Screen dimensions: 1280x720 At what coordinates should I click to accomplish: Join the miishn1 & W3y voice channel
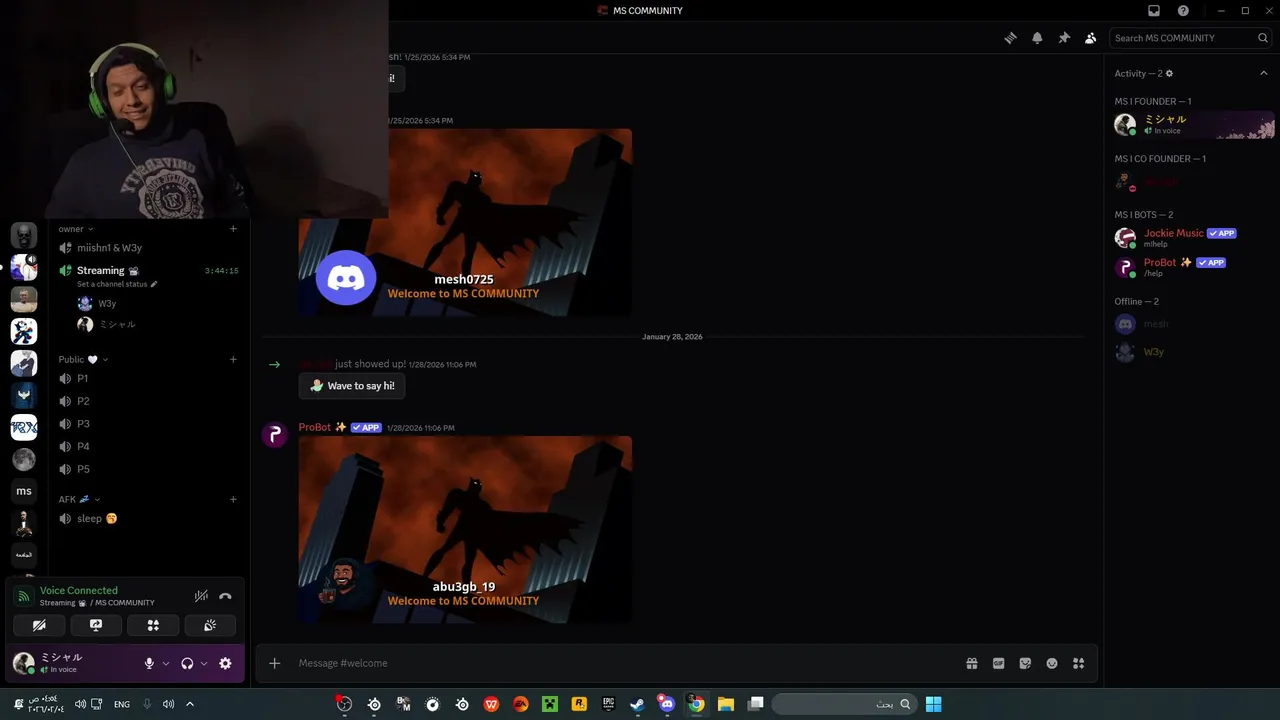148,248
